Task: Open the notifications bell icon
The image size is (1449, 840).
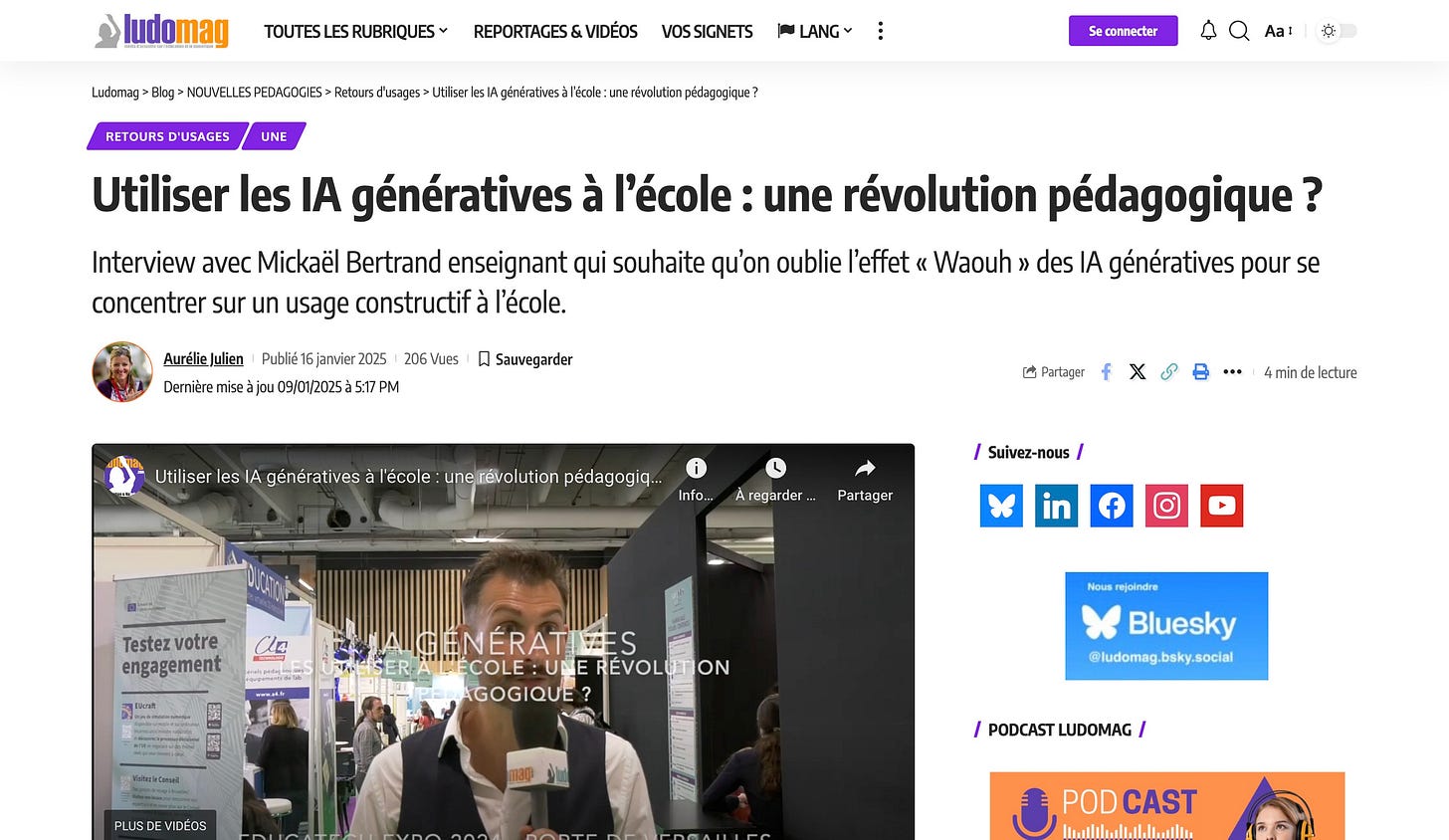Action: (x=1208, y=31)
